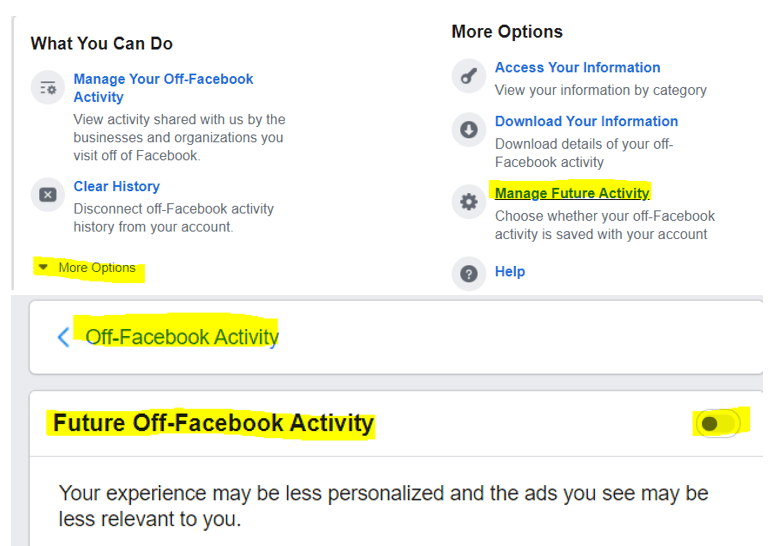This screenshot has width=783, height=546.
Task: Click the Help link text
Action: (509, 271)
